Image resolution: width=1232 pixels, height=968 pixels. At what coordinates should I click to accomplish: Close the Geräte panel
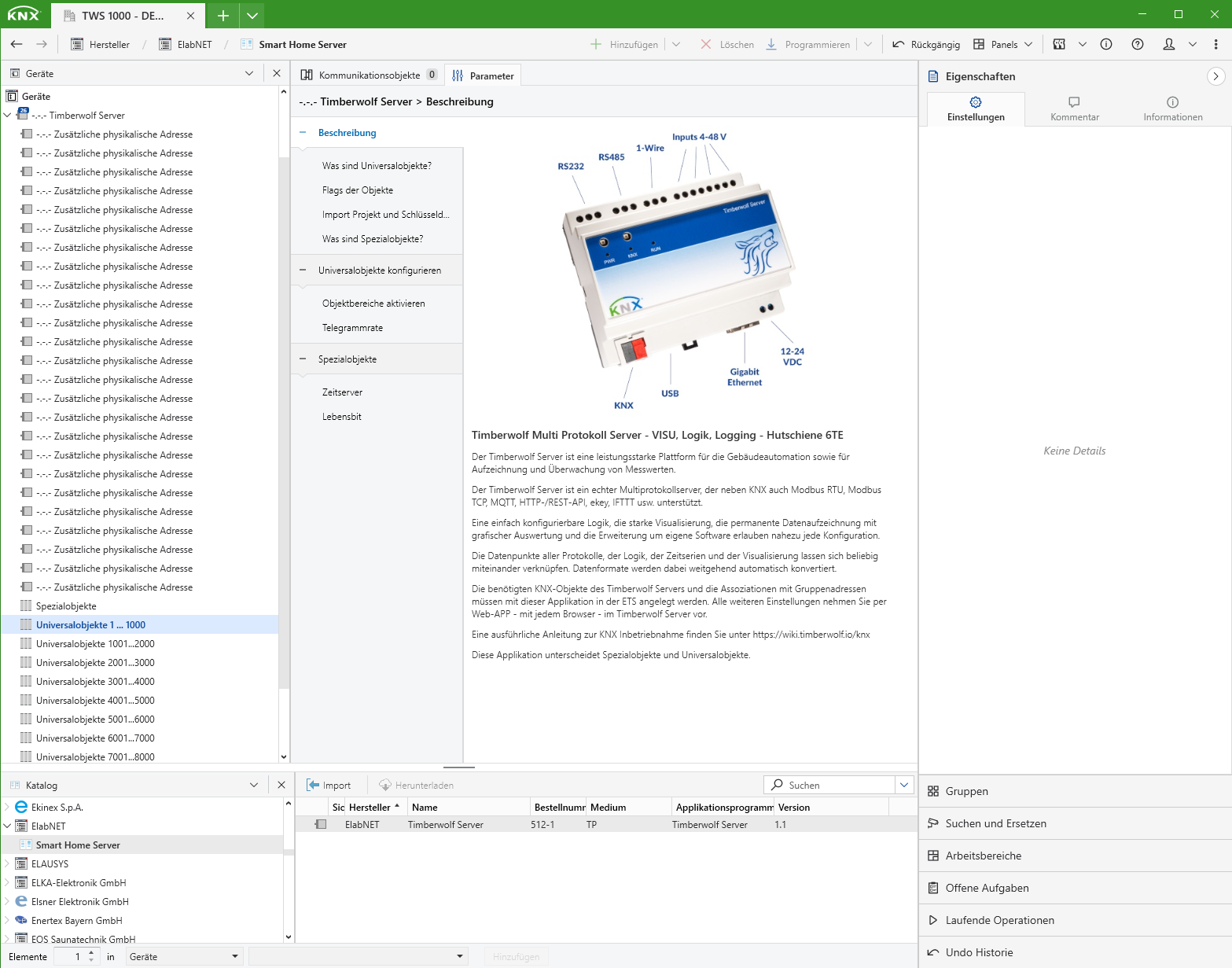pyautogui.click(x=277, y=73)
